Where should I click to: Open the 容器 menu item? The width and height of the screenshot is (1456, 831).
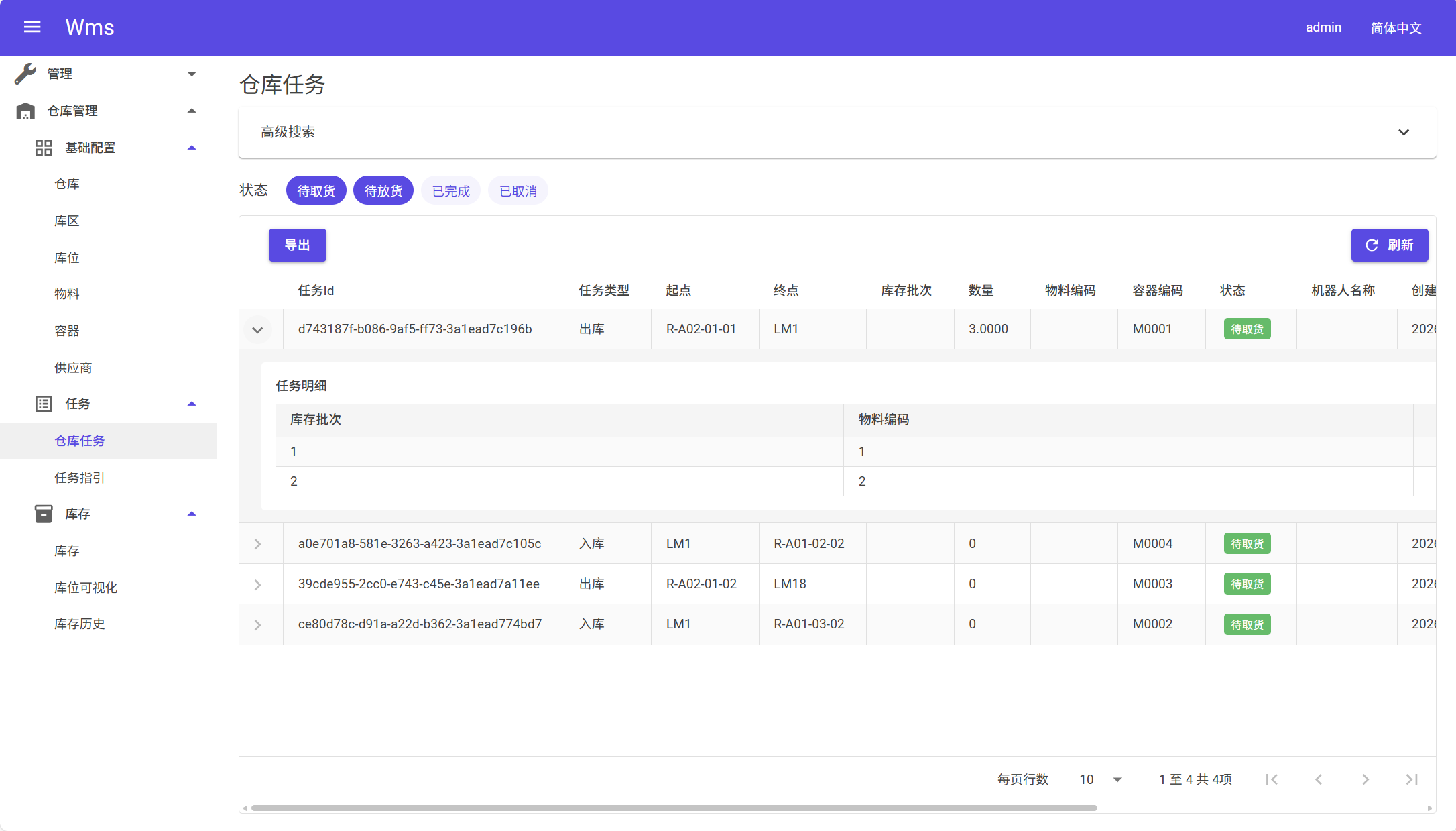click(67, 331)
